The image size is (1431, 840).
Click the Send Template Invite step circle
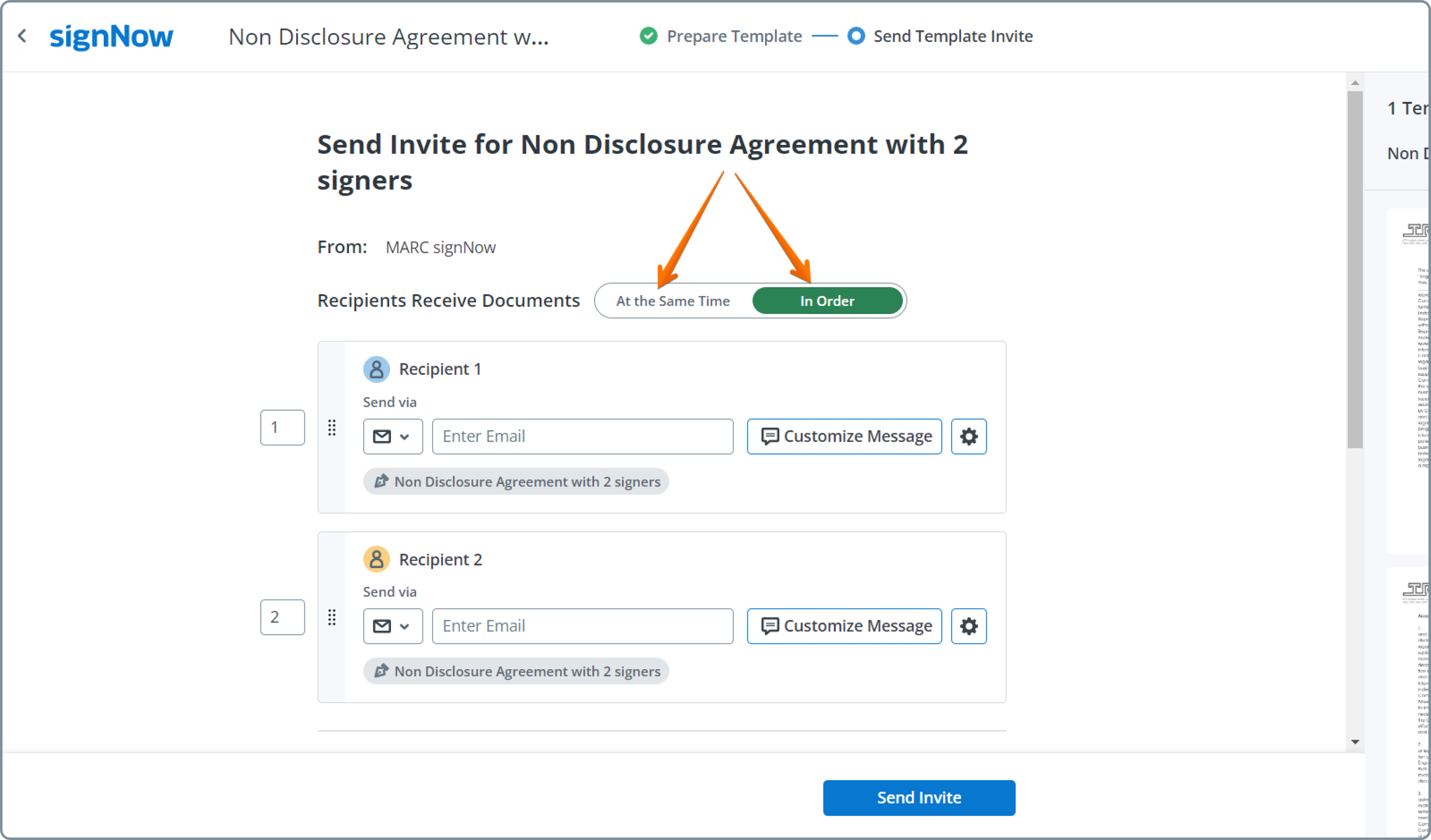[856, 37]
